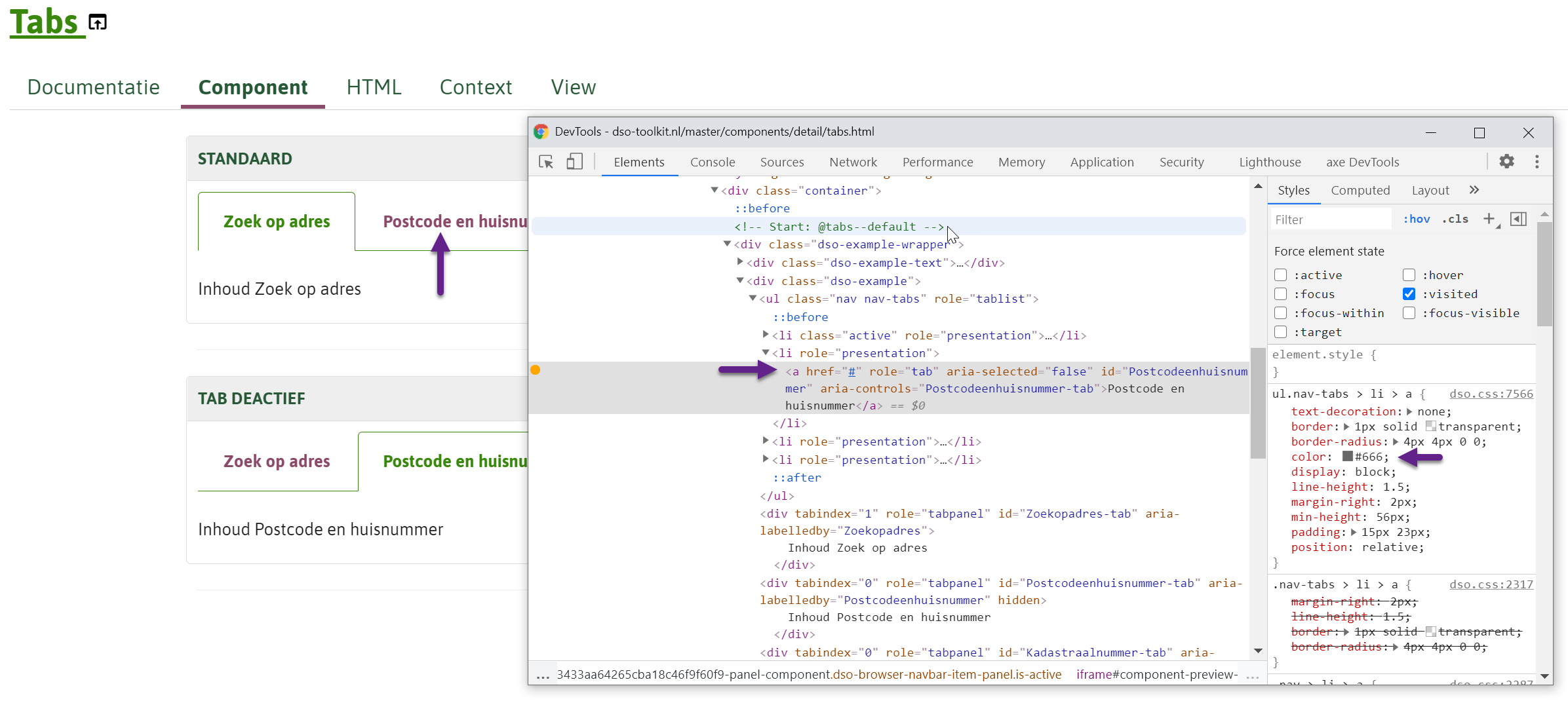Click the Chrome icon in DevTools title bar

coord(541,132)
